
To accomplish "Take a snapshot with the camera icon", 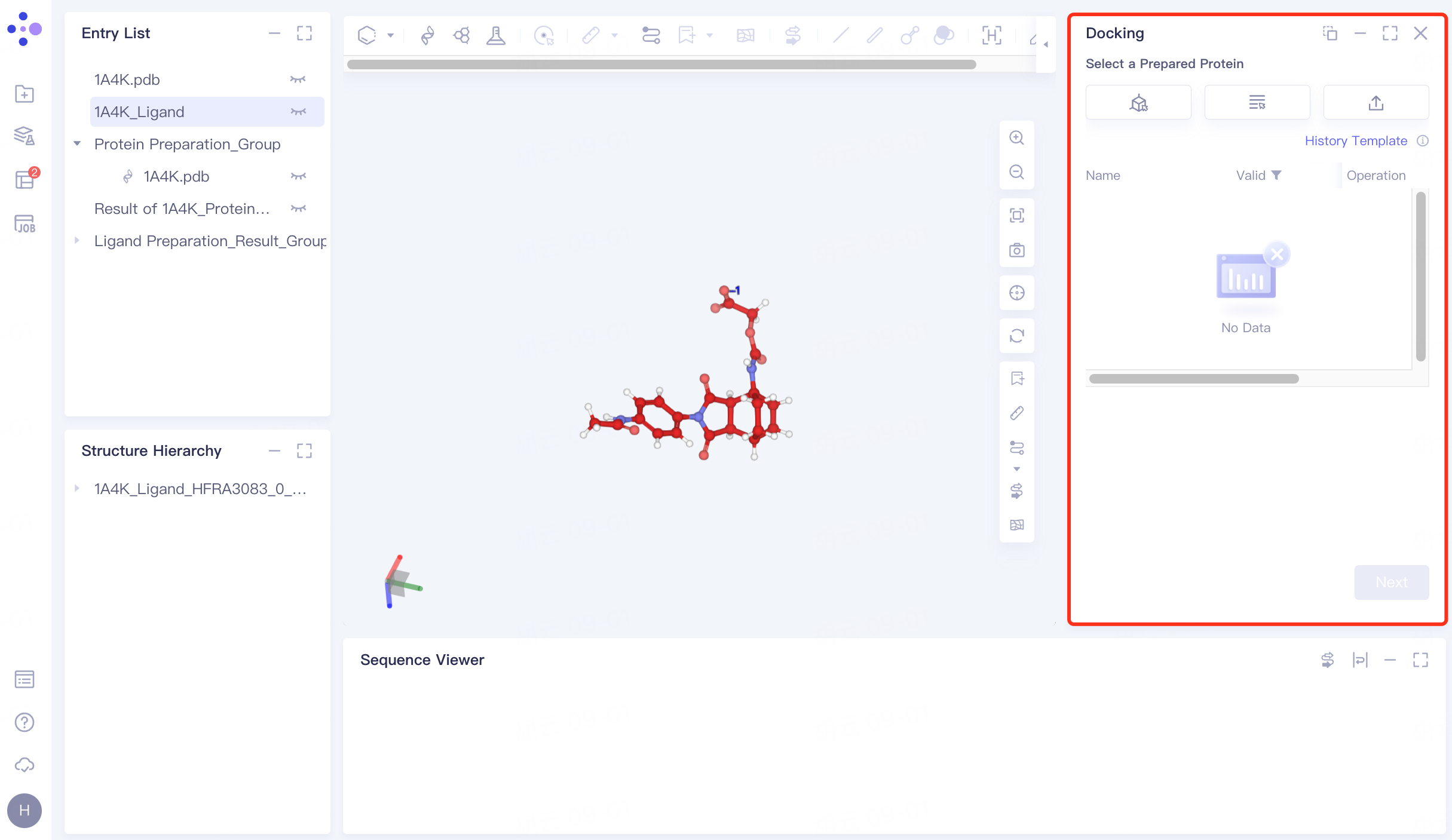I will pyautogui.click(x=1017, y=250).
